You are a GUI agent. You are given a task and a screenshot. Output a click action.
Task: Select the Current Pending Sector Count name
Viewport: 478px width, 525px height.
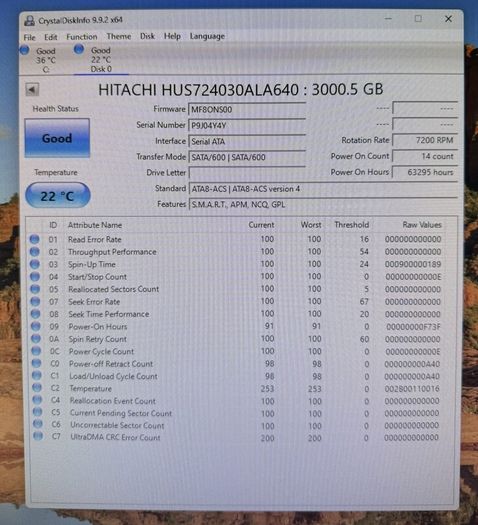(121, 413)
